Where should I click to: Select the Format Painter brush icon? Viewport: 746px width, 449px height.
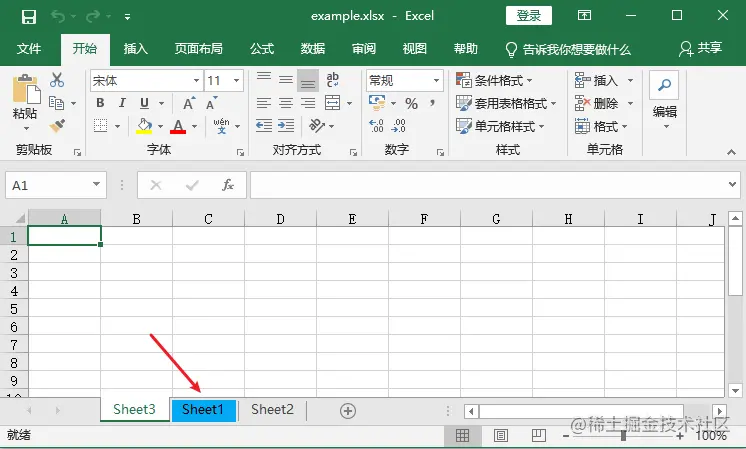pyautogui.click(x=58, y=126)
